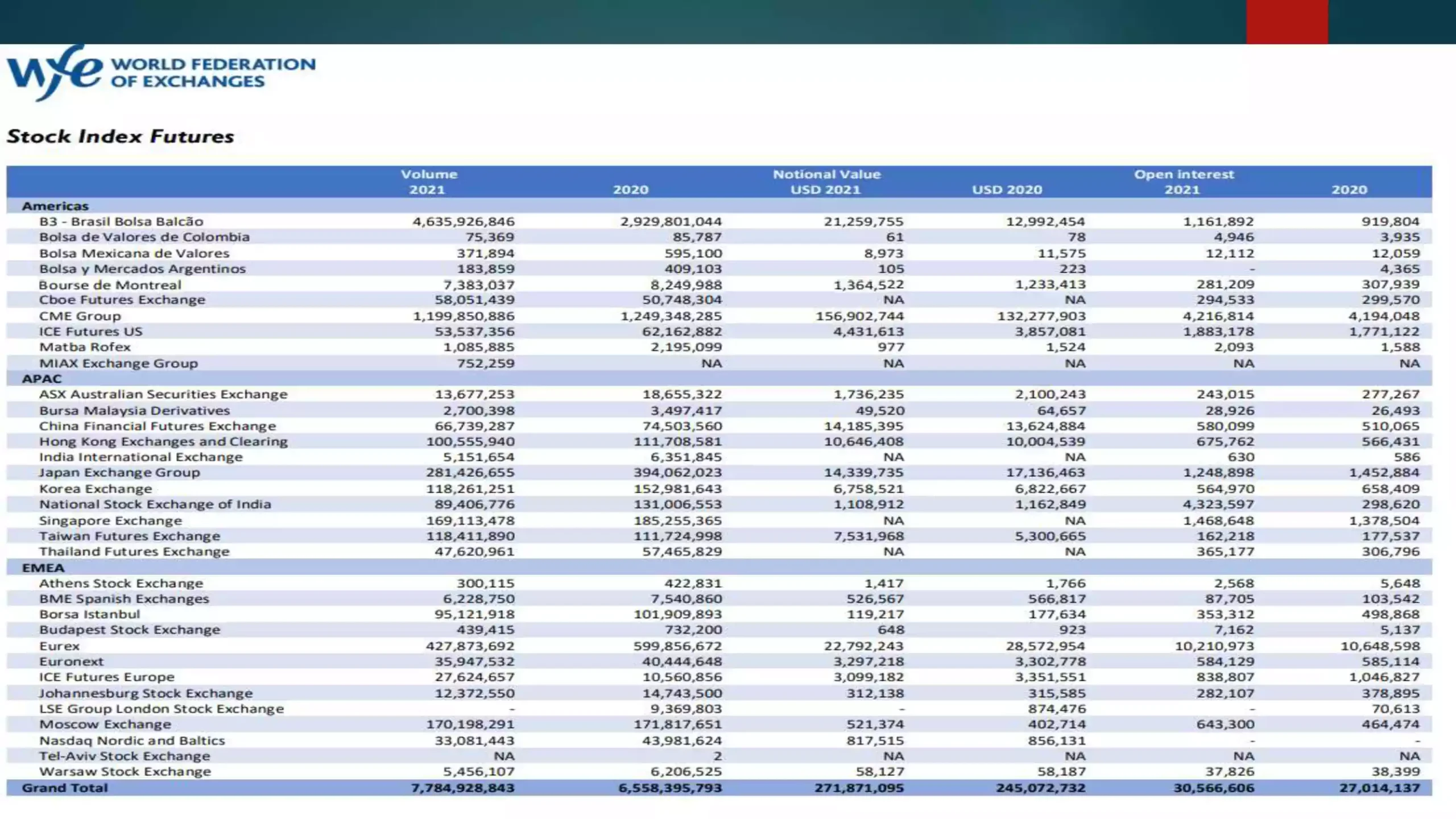Click ICE Futures US row name

[90, 331]
